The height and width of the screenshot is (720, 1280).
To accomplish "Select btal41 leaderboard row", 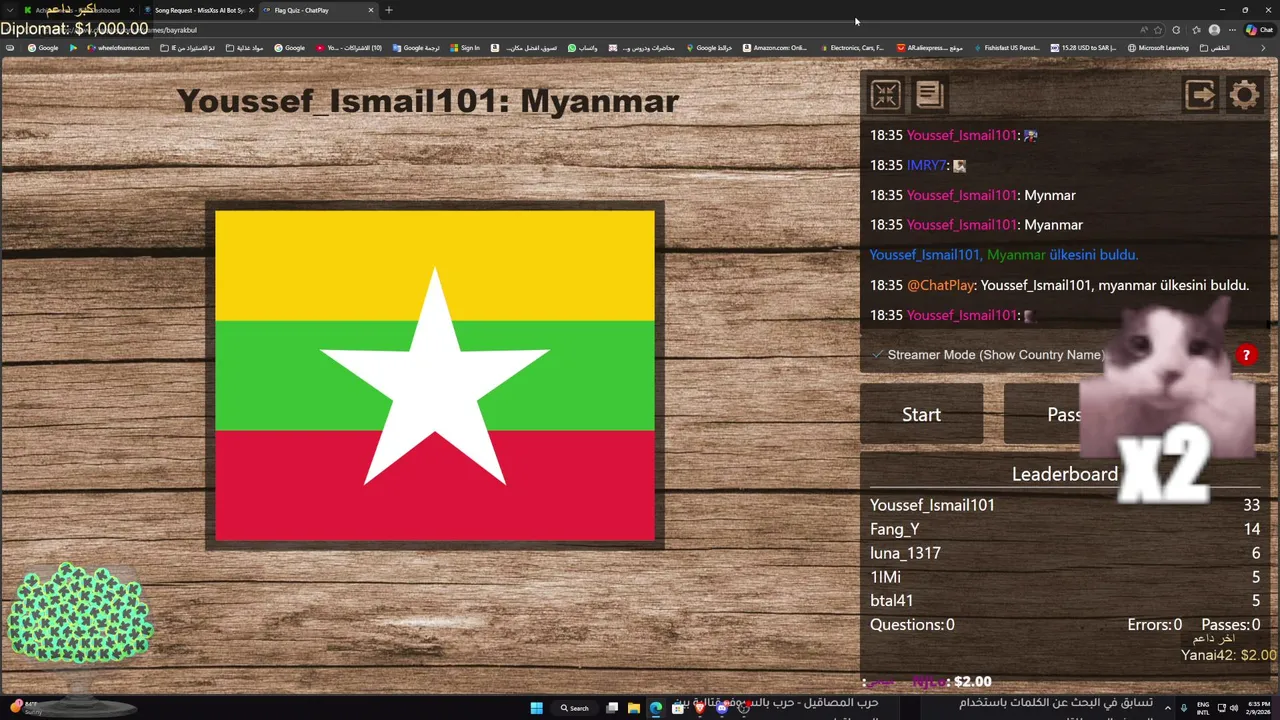I will point(1065,601).
